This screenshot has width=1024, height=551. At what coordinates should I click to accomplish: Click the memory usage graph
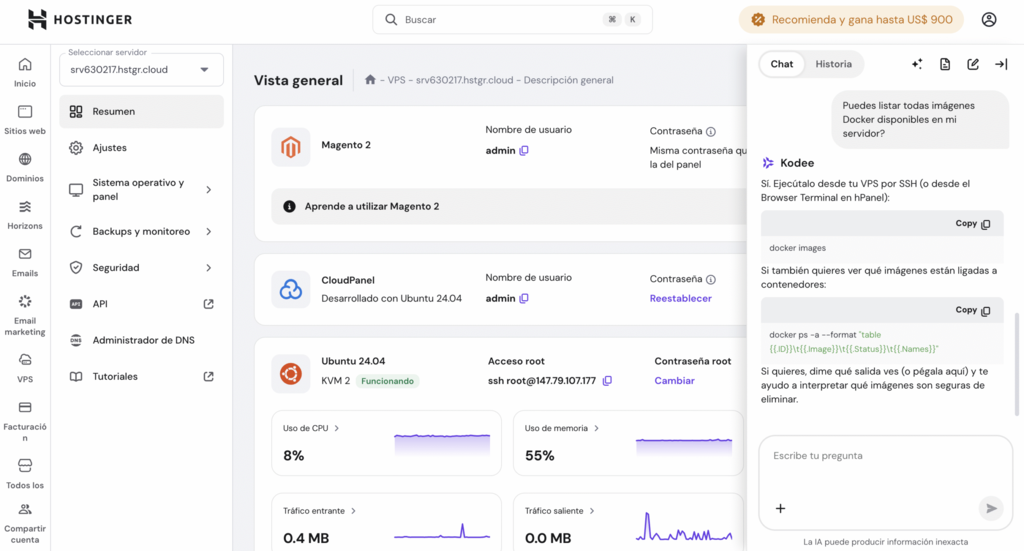coord(684,447)
